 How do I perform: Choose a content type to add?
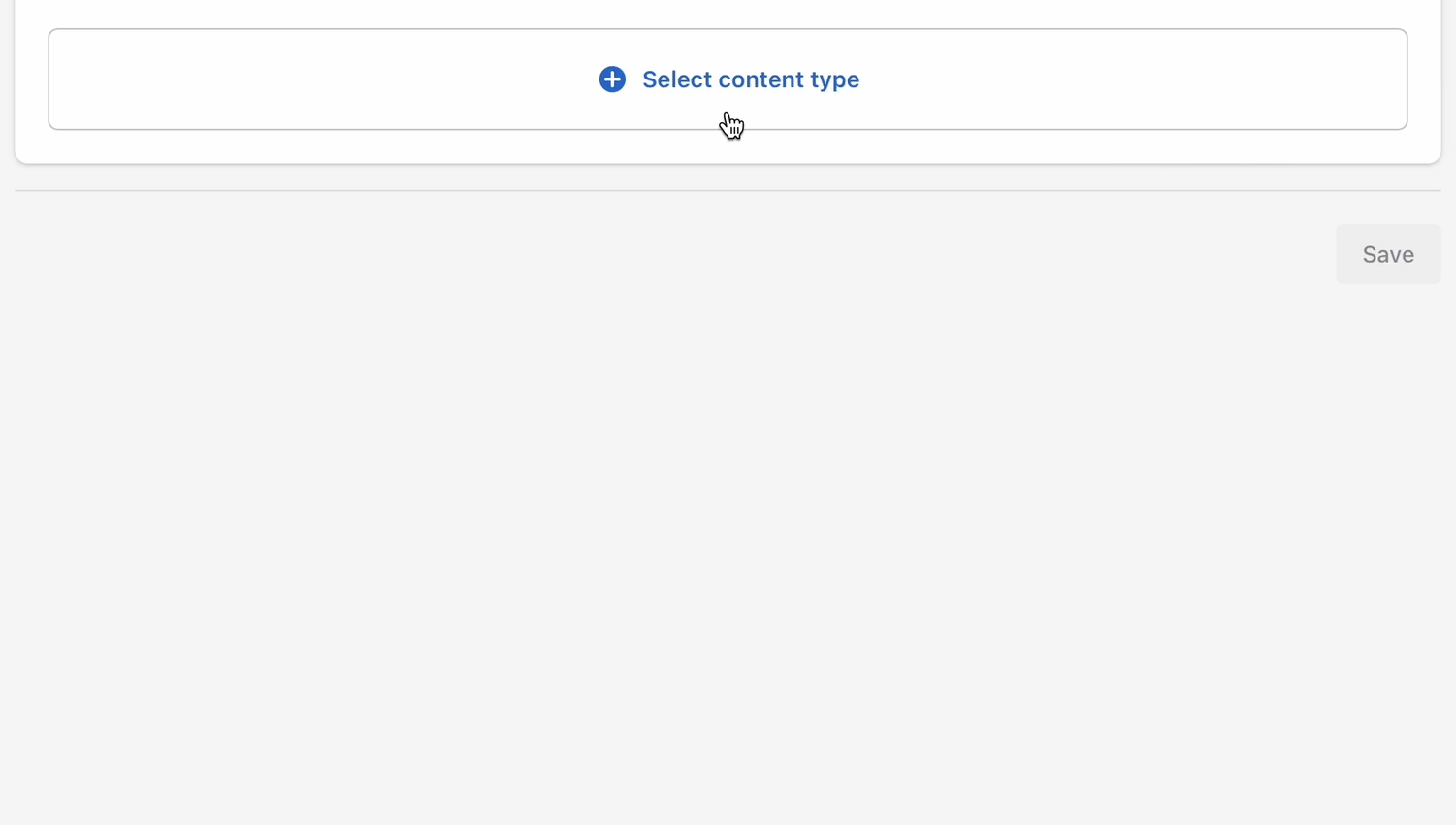(728, 79)
